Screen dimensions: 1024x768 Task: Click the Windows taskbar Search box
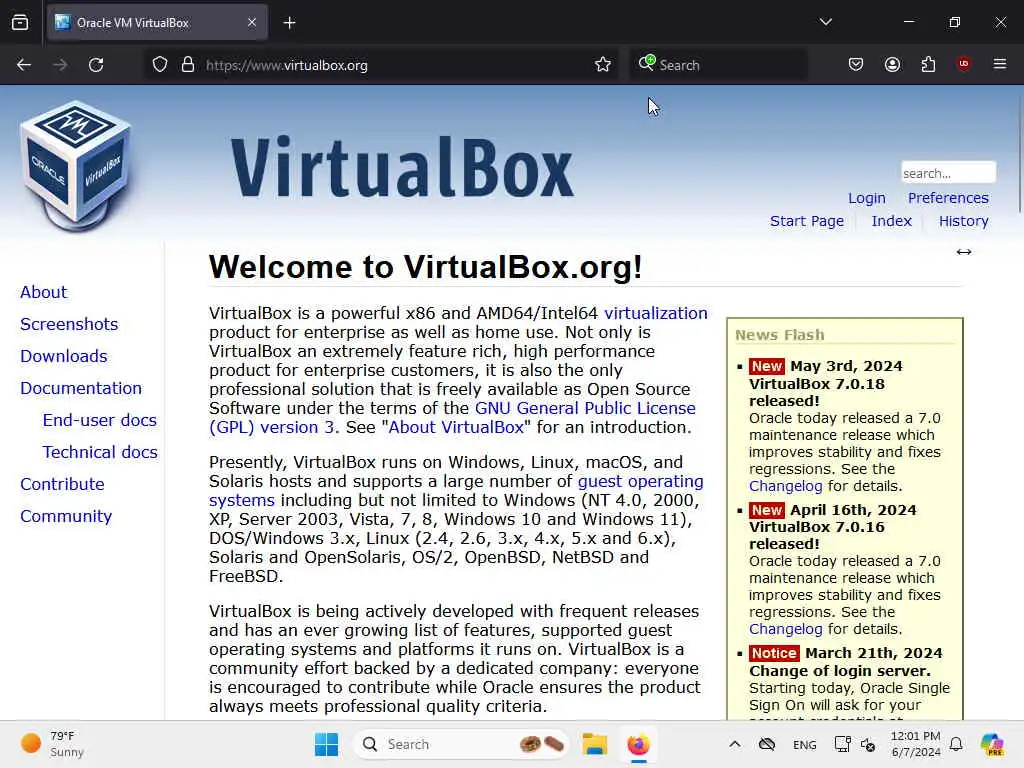(461, 744)
